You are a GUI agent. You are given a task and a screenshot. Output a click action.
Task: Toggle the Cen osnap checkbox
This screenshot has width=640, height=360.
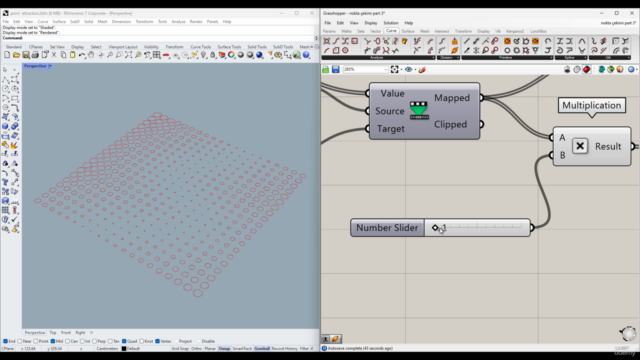tap(68, 341)
